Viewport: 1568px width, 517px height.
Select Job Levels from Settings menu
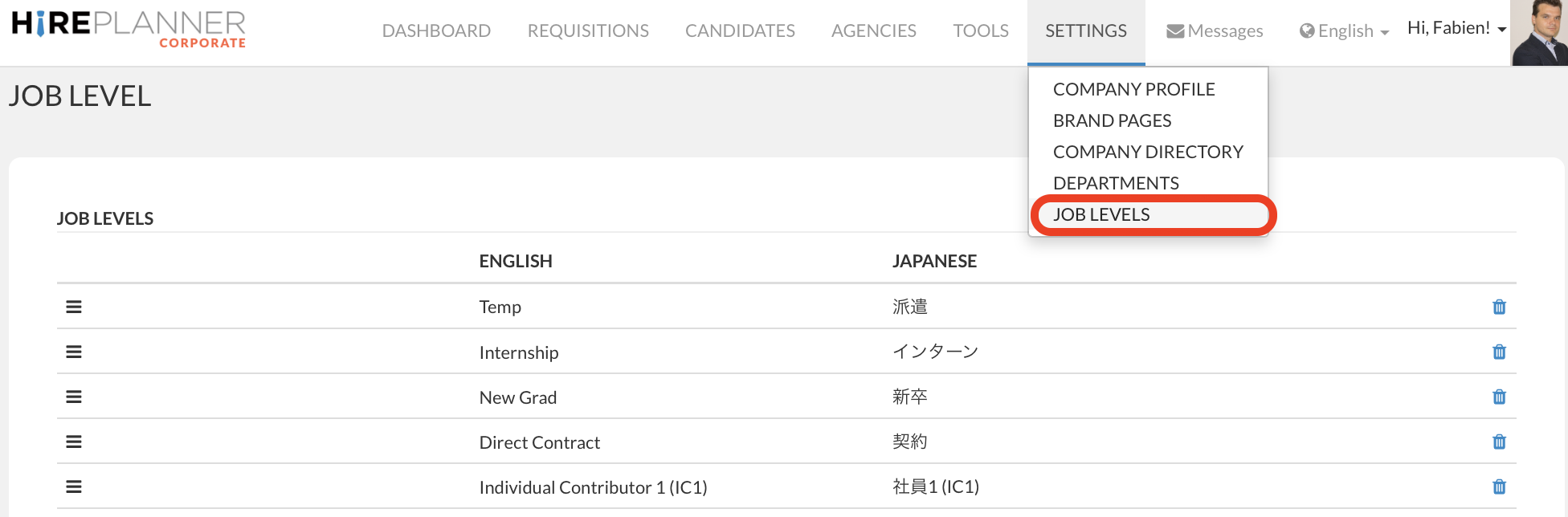(x=1101, y=214)
